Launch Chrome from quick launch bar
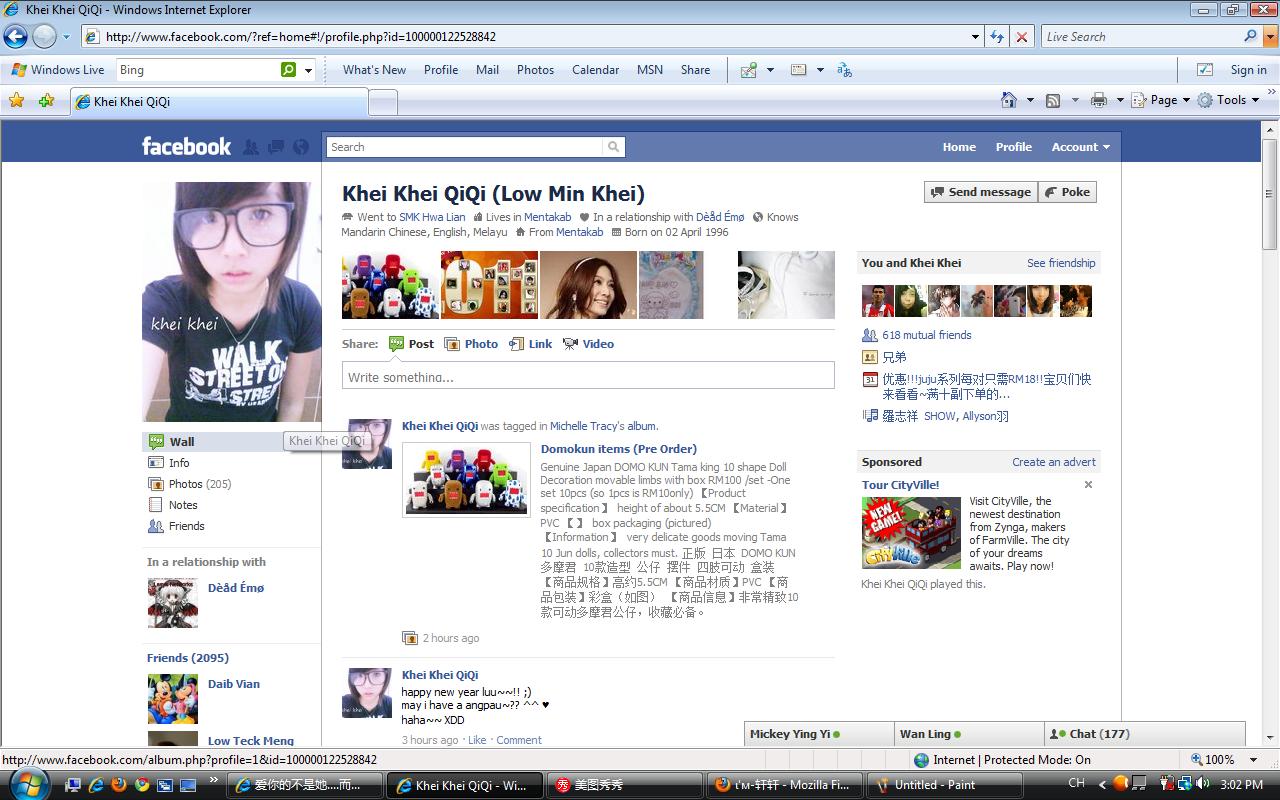Viewport: 1280px width, 800px height. pyautogui.click(x=141, y=785)
